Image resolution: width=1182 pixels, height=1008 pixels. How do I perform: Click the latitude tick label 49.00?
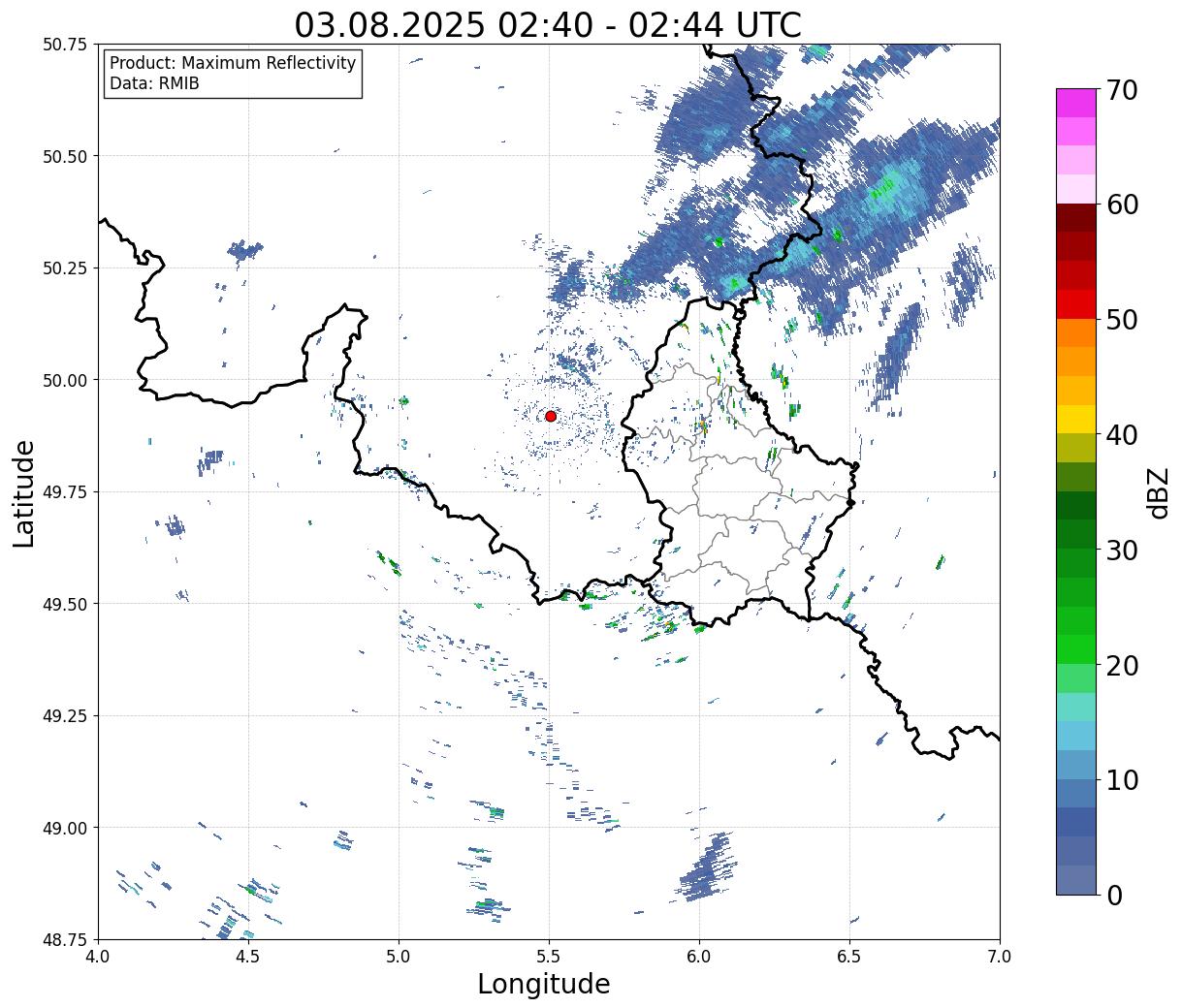click(x=65, y=828)
